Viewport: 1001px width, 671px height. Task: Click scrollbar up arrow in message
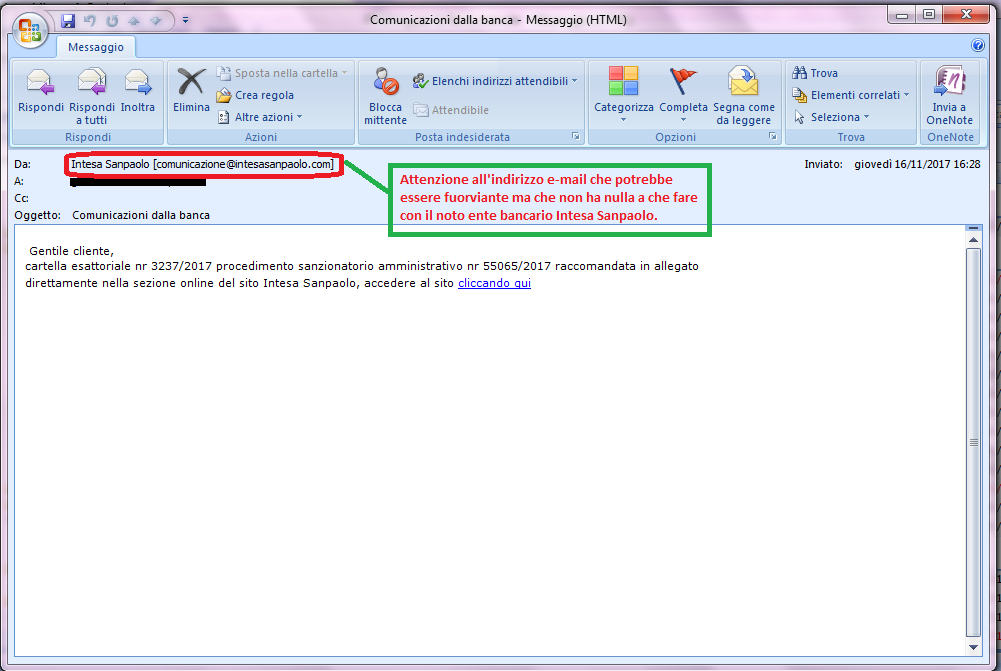pos(973,240)
